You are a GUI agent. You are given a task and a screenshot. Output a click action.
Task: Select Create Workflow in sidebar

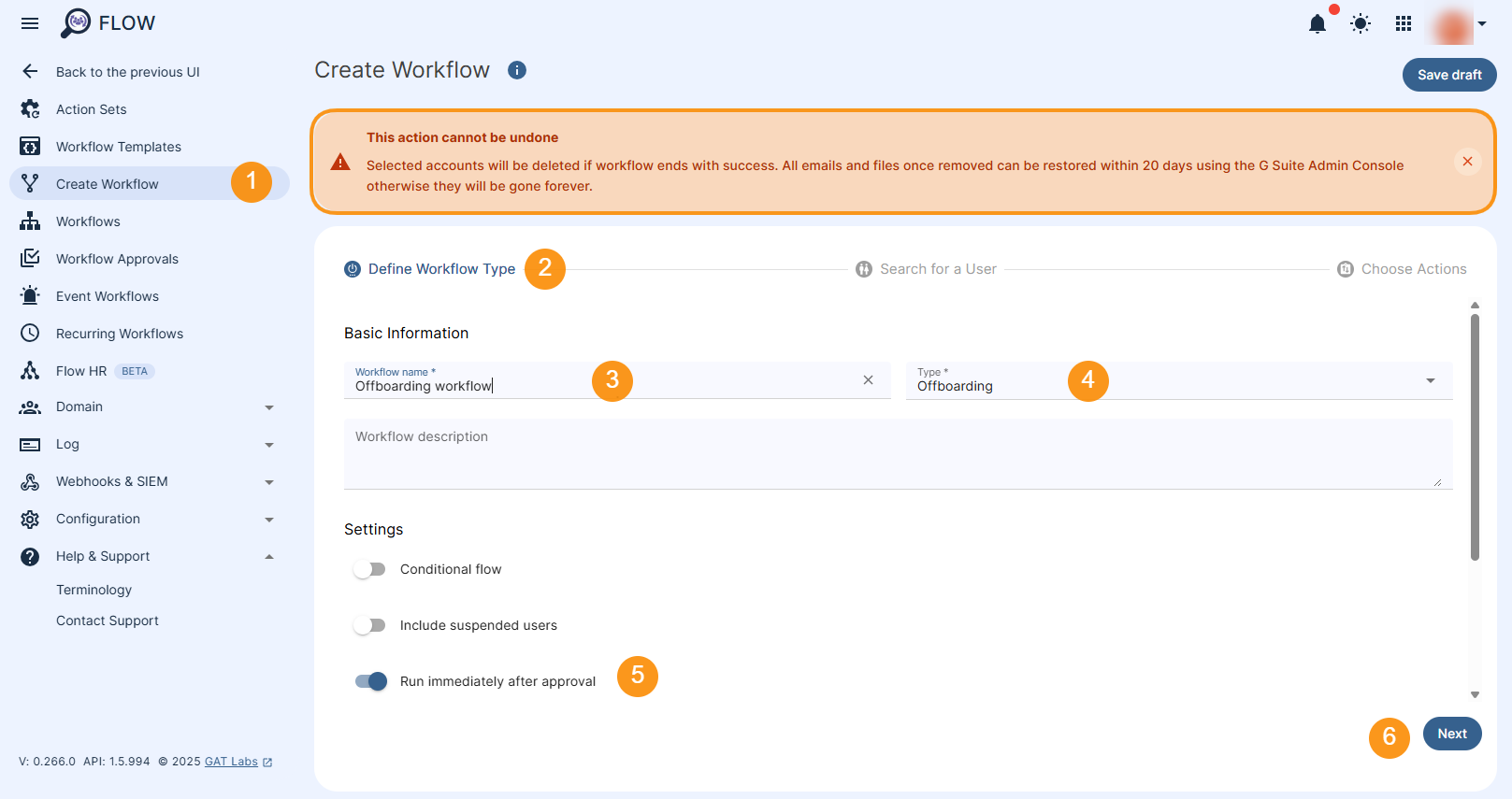point(150,183)
